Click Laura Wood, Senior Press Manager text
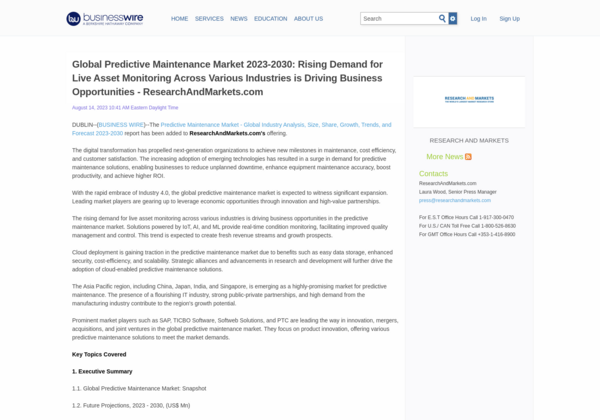This screenshot has width=600, height=420. pos(458,192)
